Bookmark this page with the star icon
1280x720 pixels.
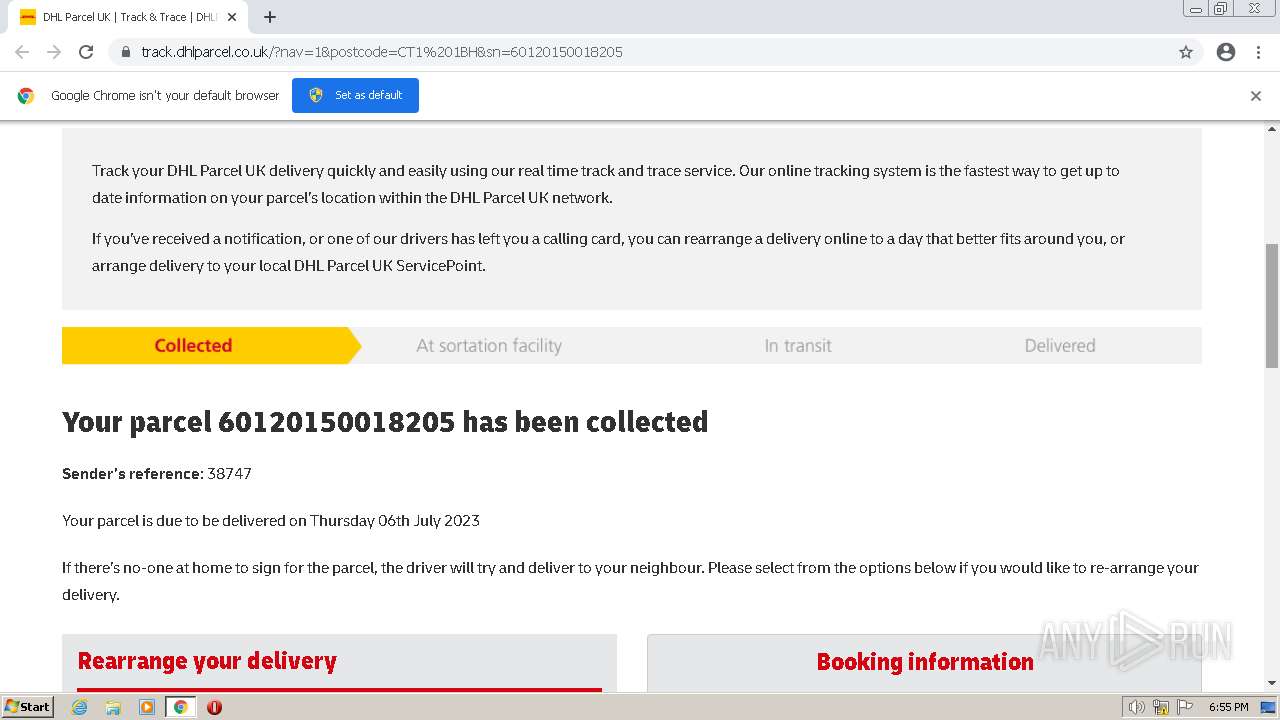point(1186,52)
